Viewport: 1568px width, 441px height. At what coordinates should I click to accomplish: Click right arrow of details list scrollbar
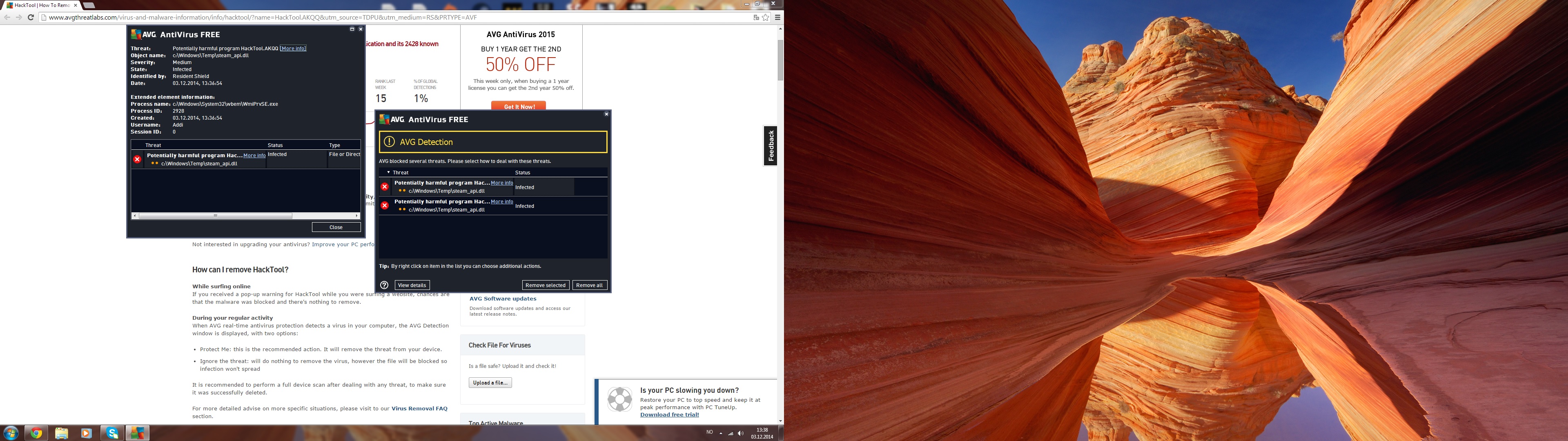tap(357, 216)
